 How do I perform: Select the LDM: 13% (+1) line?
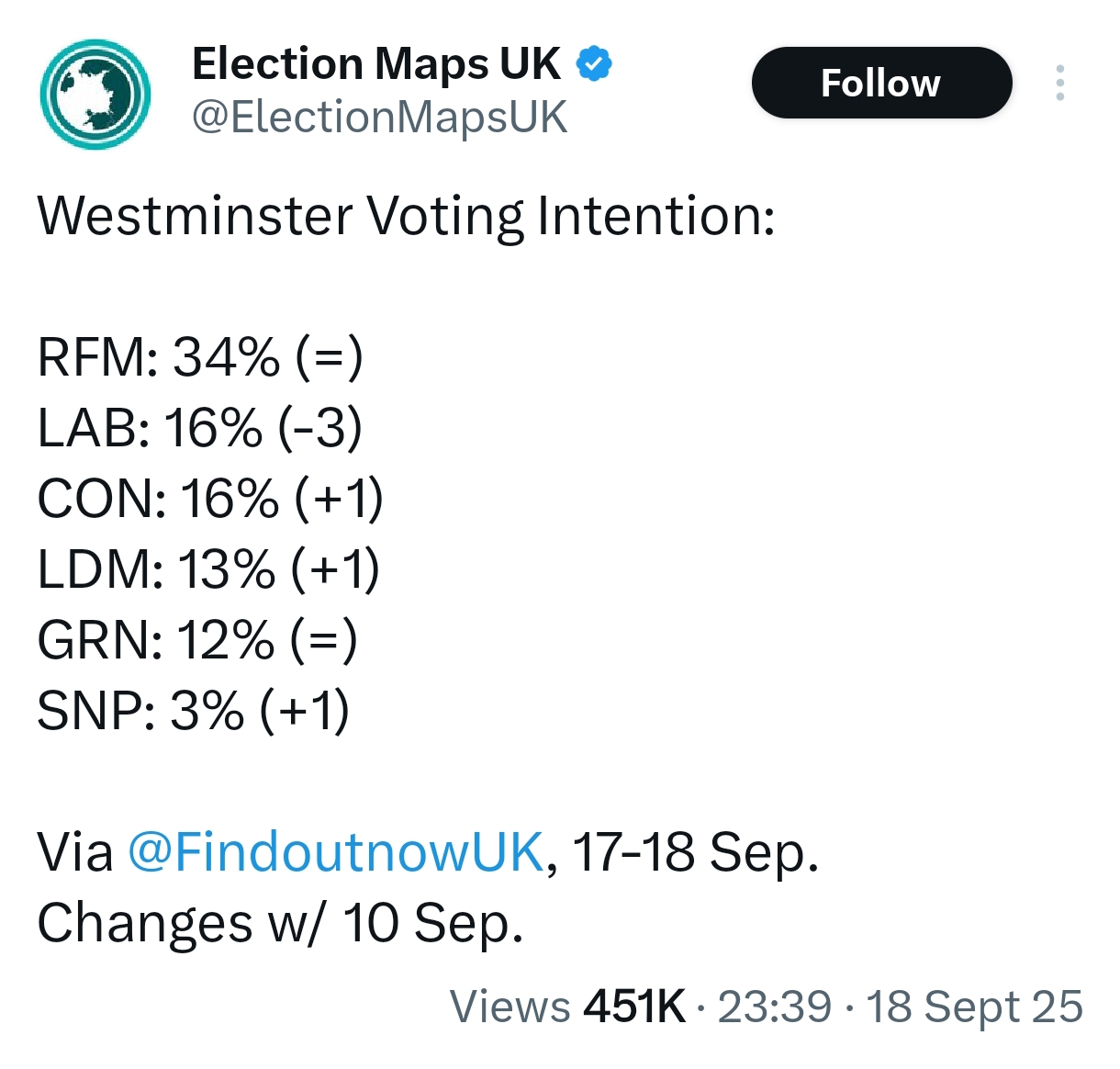(x=208, y=569)
